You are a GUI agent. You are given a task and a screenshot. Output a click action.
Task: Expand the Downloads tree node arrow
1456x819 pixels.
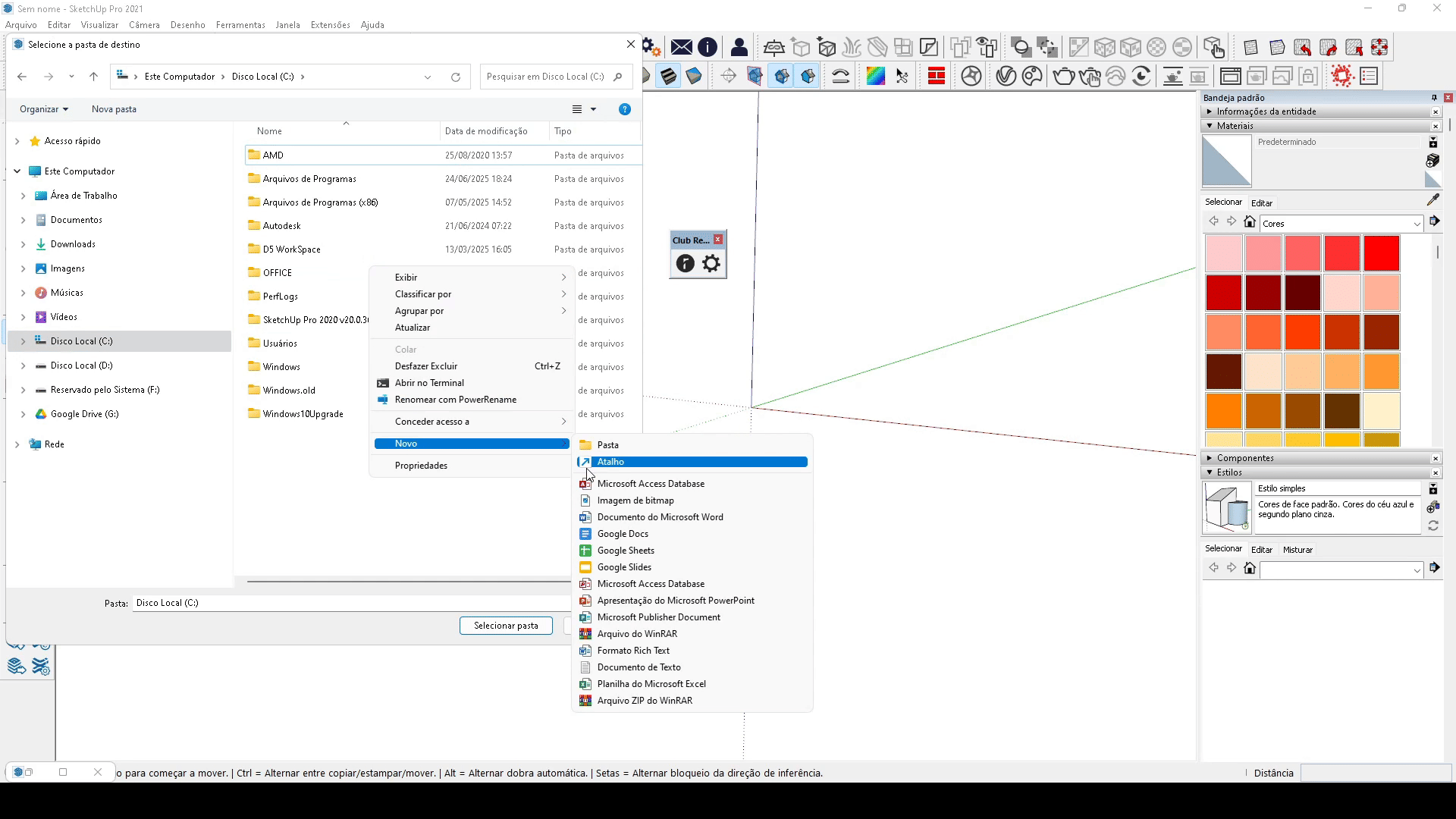coord(23,244)
